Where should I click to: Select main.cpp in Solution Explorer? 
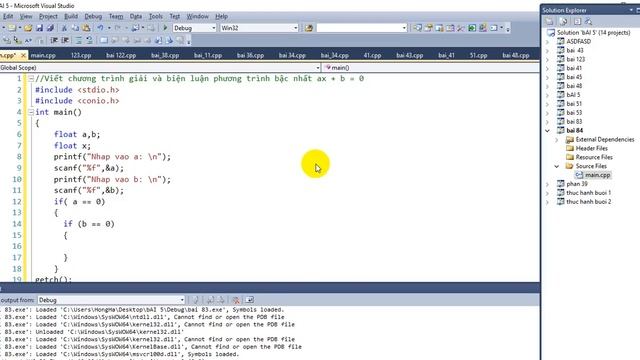(598, 175)
